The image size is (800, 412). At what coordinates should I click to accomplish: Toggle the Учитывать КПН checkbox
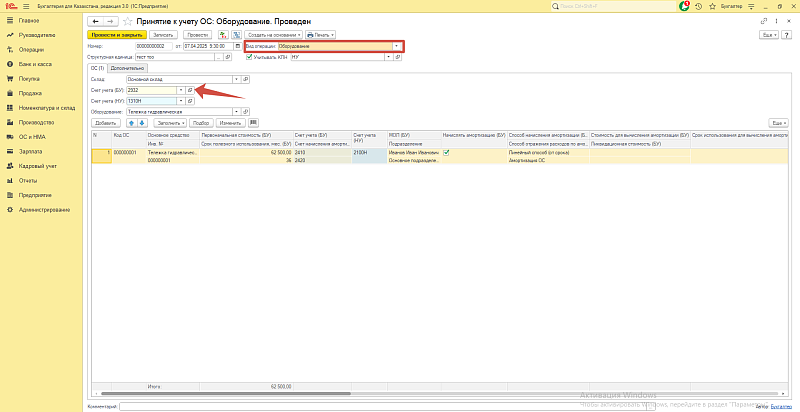[249, 57]
